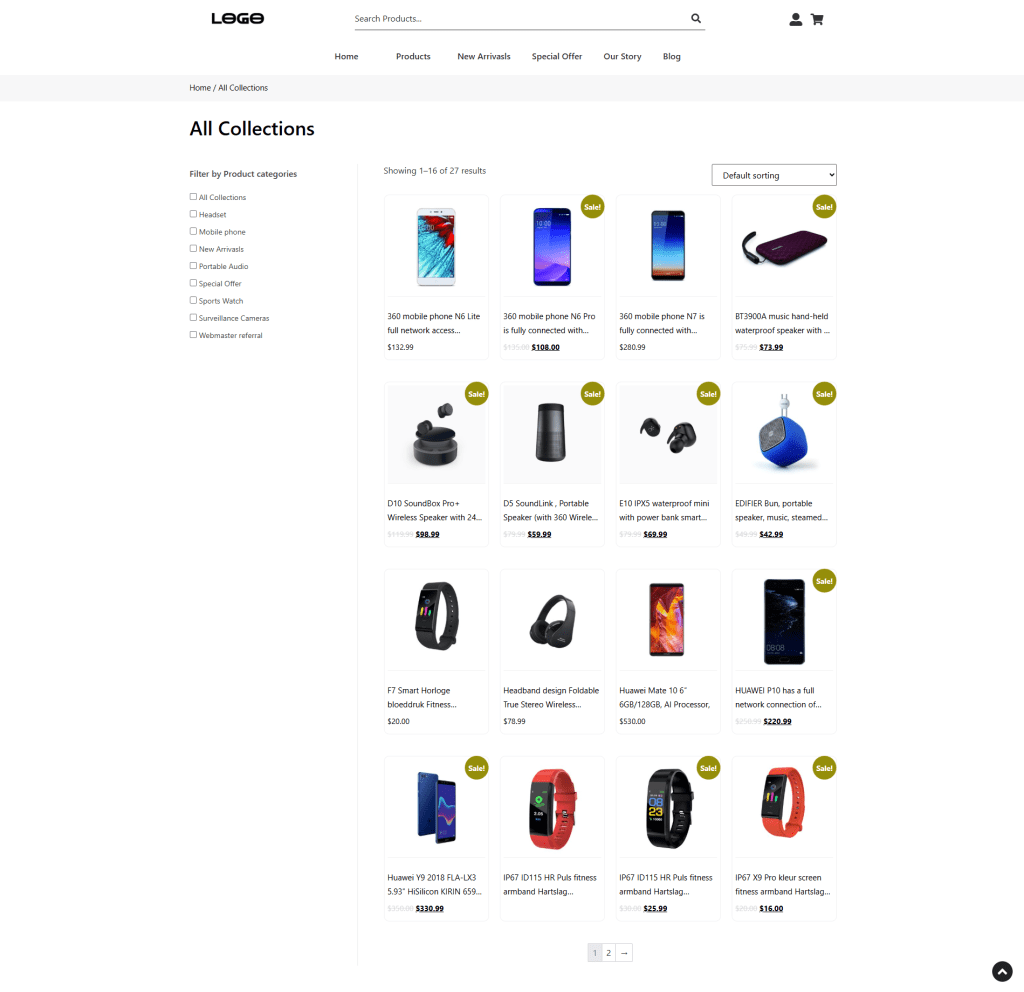The height and width of the screenshot is (992, 1024).
Task: Open the EDIFIER Bun speaker thumbnail
Action: [x=784, y=433]
